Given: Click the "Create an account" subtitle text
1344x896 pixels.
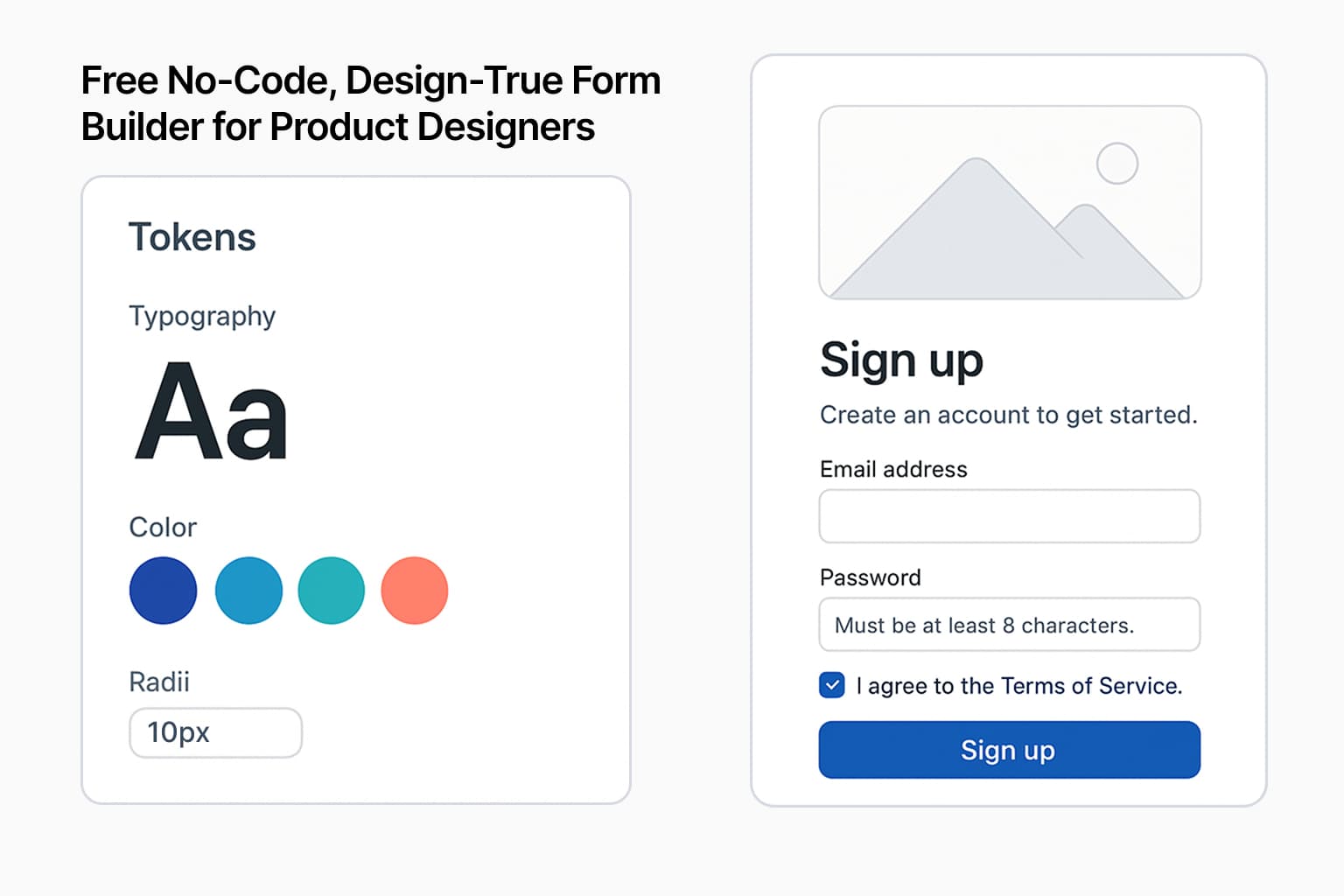Looking at the screenshot, I should tap(1008, 415).
